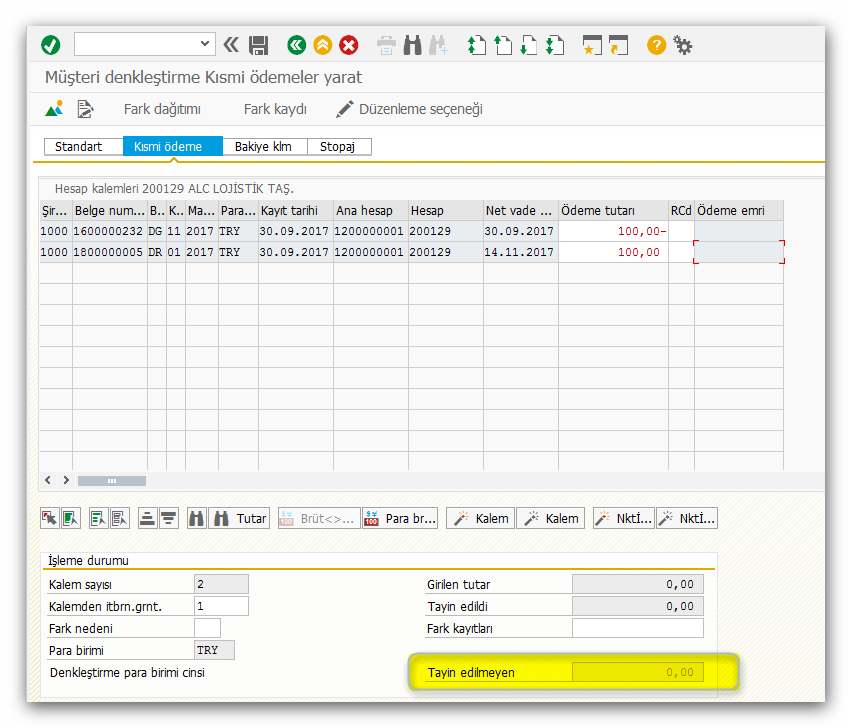Screen dimensions: 851x728
Task: Click payment amount 100,00- field
Action: tap(613, 231)
